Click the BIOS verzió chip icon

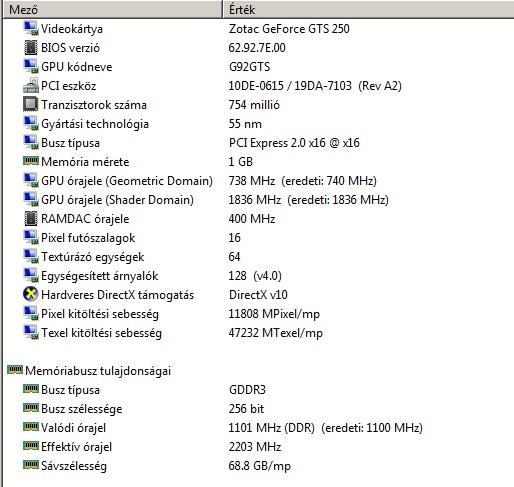point(31,47)
